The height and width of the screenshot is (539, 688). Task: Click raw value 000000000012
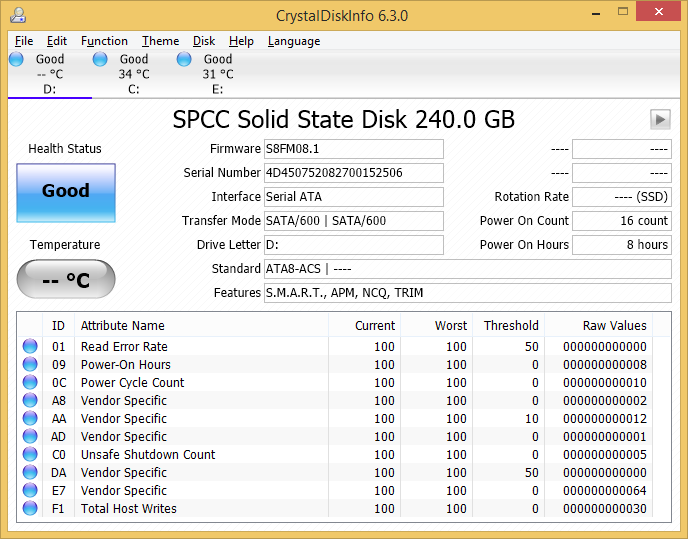point(605,419)
